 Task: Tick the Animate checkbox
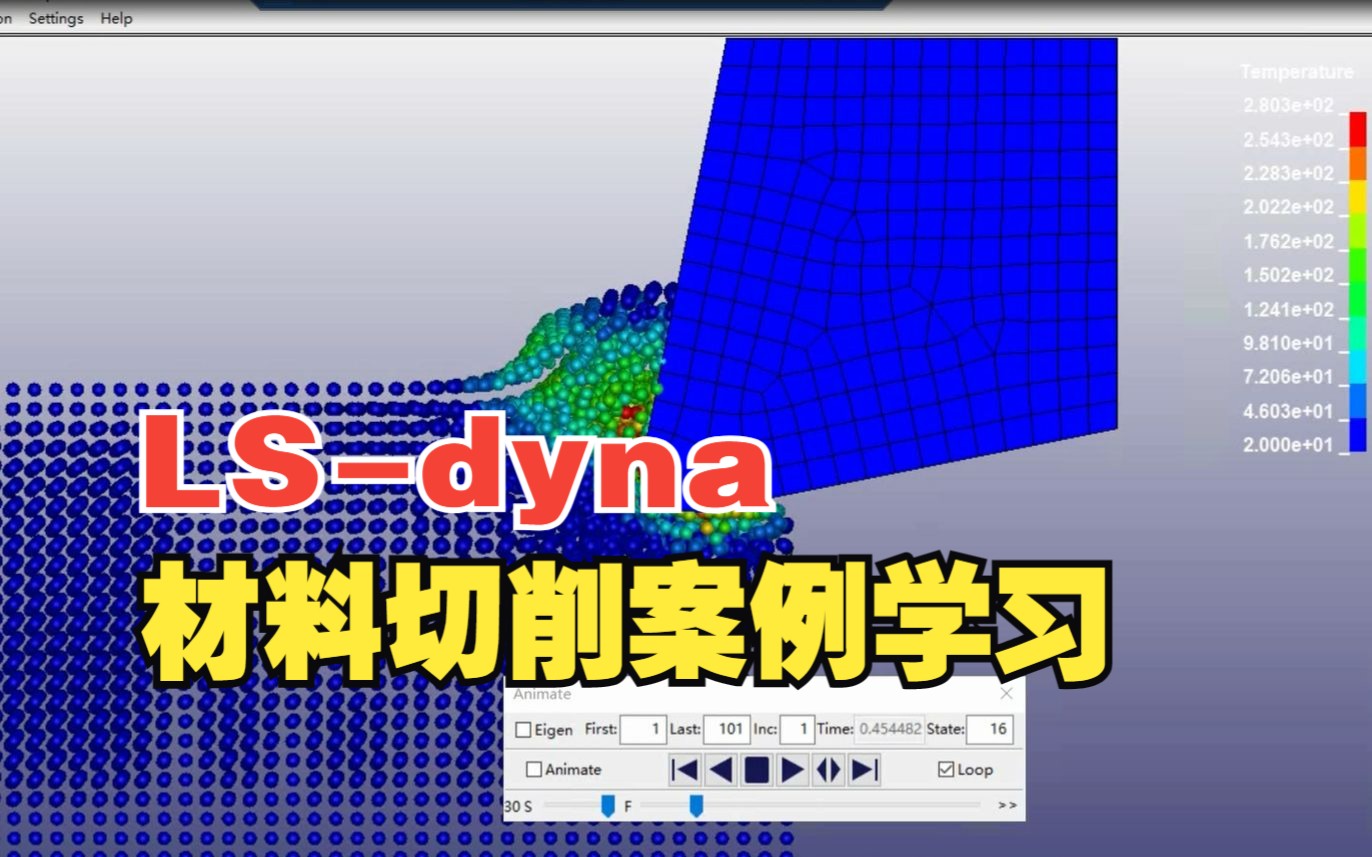click(534, 769)
